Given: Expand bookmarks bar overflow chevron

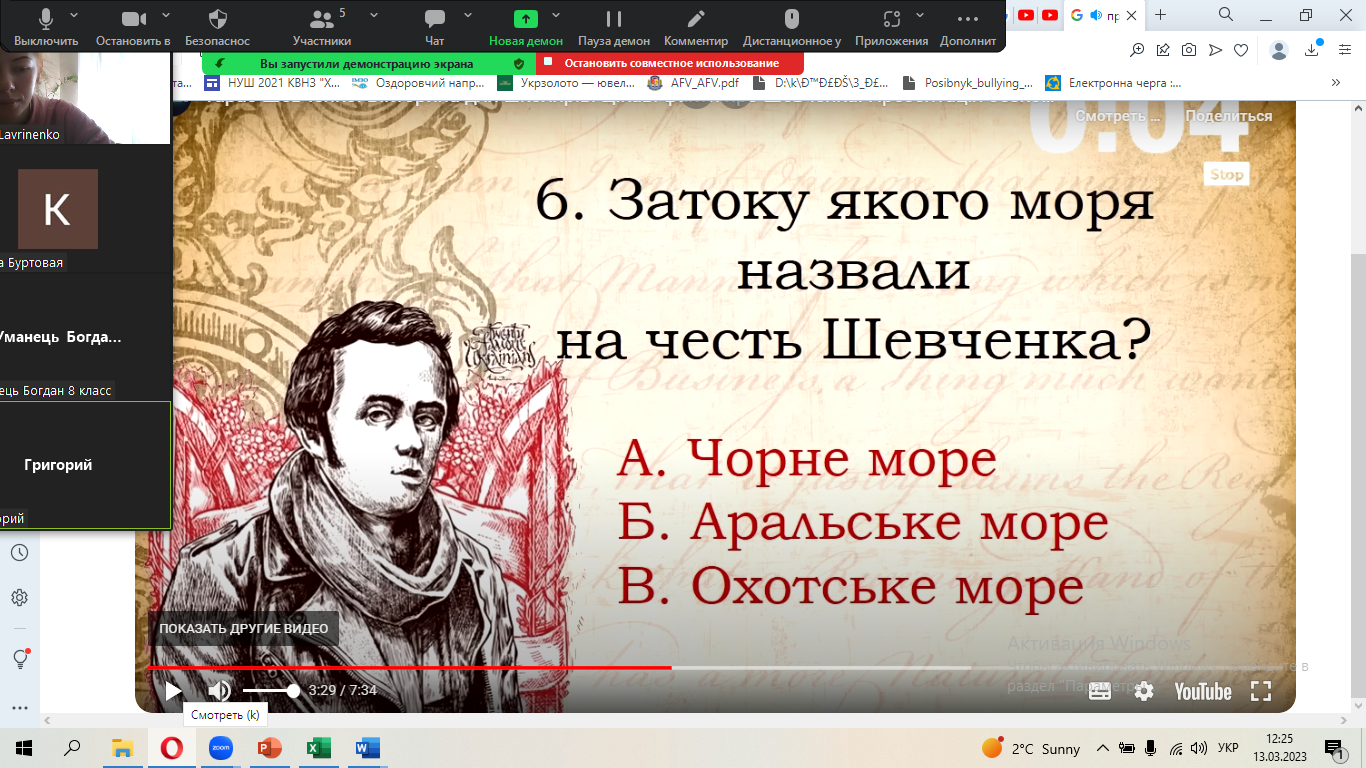Looking at the screenshot, I should (x=1336, y=84).
